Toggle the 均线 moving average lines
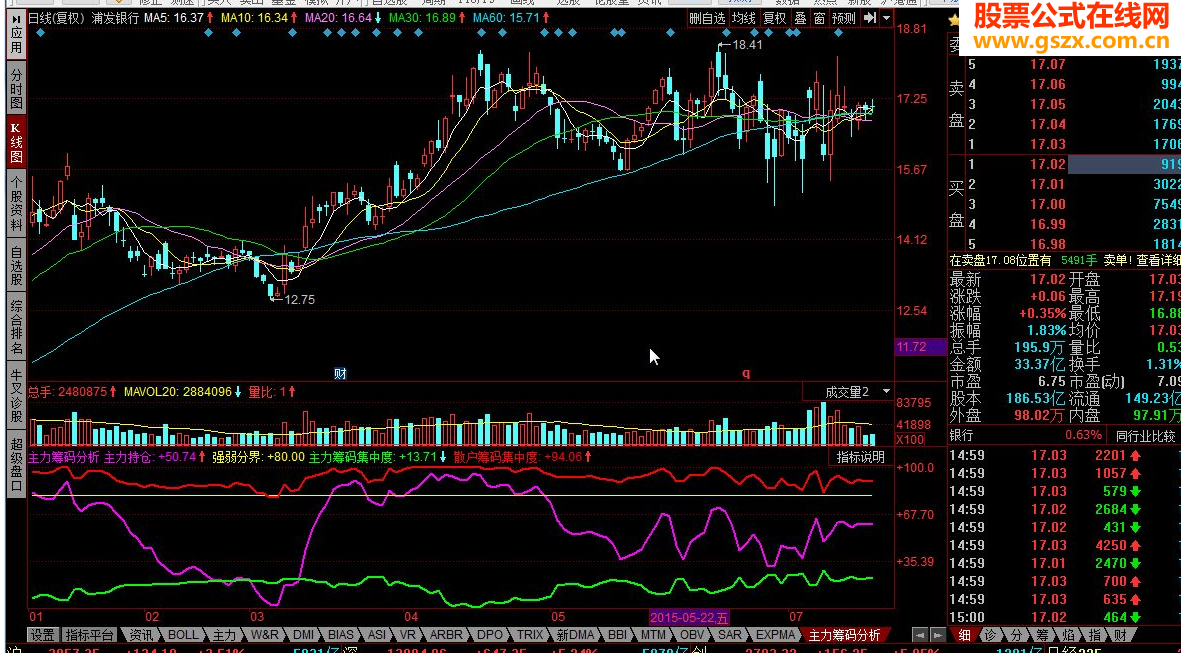The height and width of the screenshot is (653, 1181). click(744, 18)
